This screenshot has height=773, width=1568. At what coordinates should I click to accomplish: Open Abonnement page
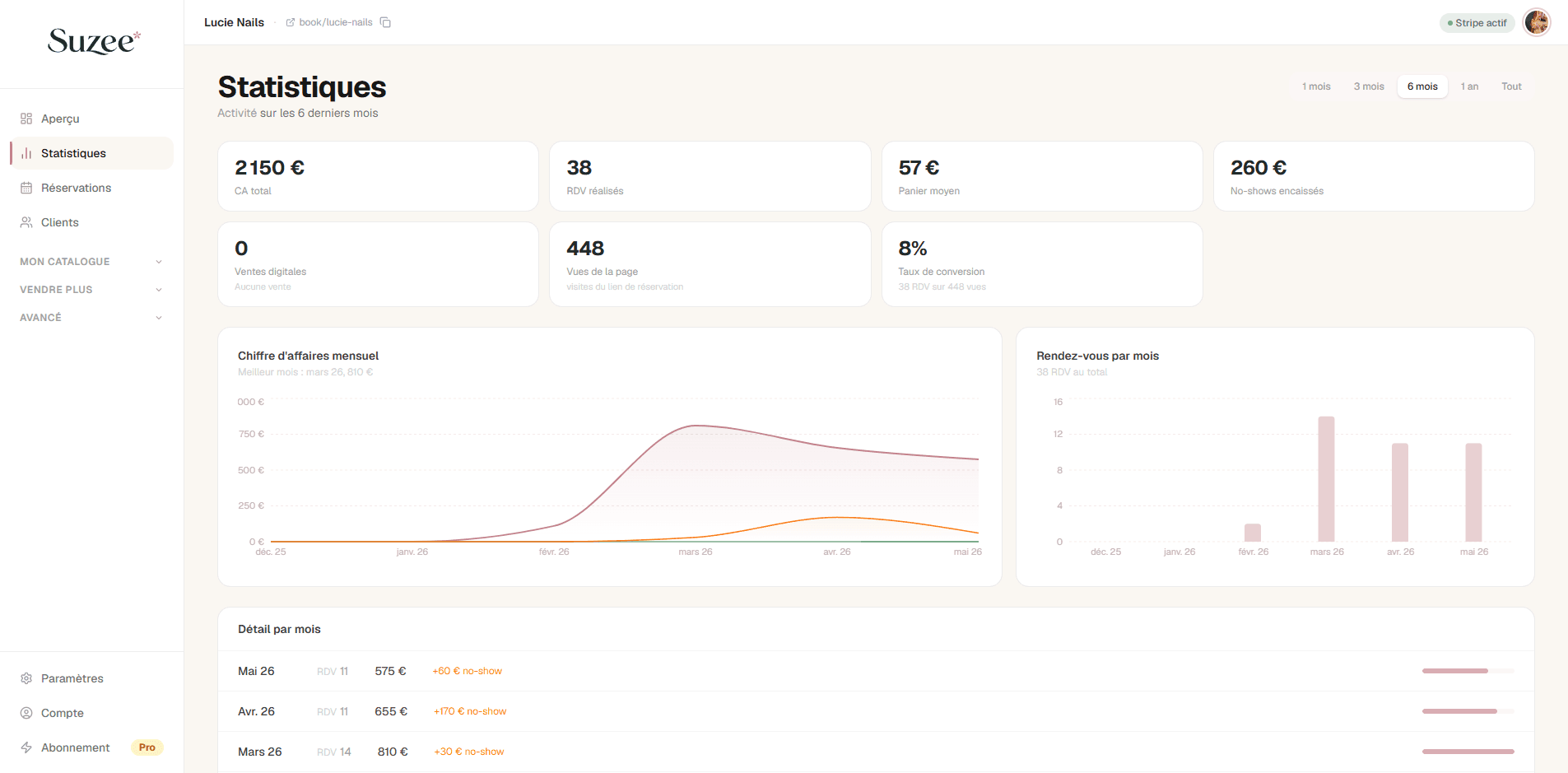tap(91, 747)
